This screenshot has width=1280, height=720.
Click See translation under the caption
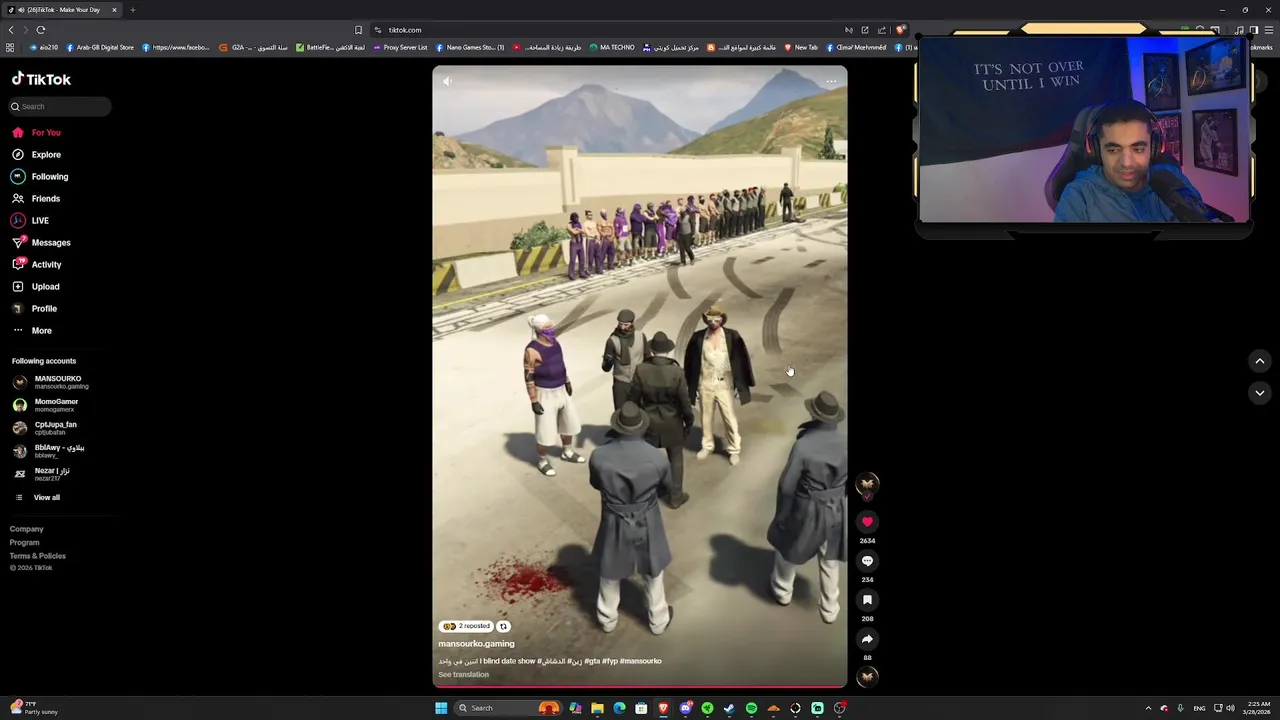click(x=463, y=675)
